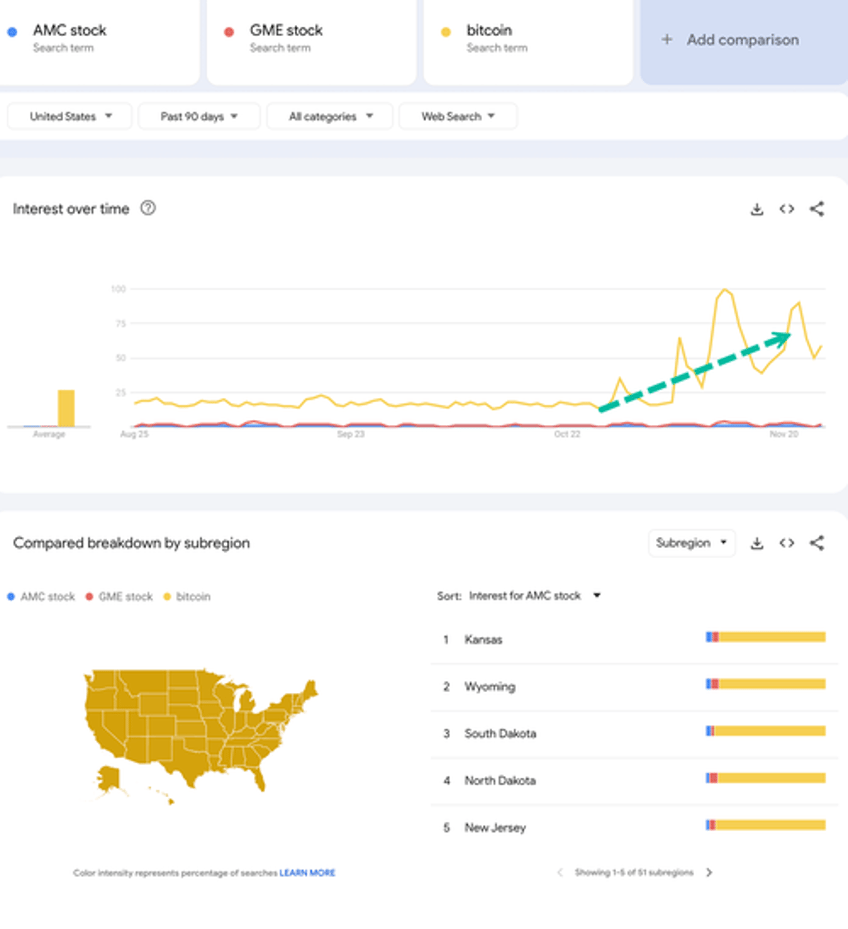Download subregion breakdown data

pyautogui.click(x=757, y=543)
